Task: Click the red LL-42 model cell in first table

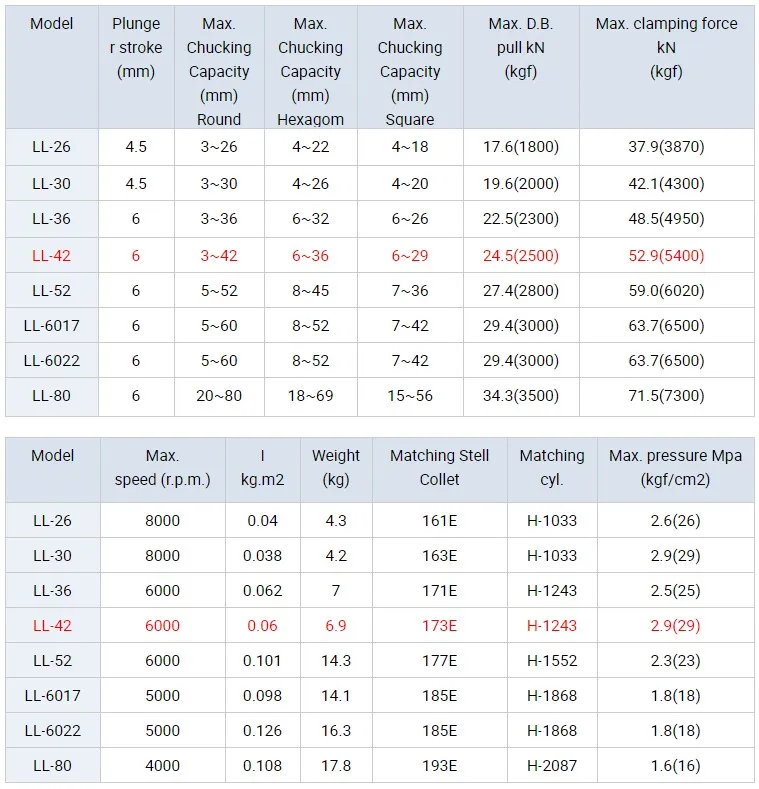Action: pos(51,256)
